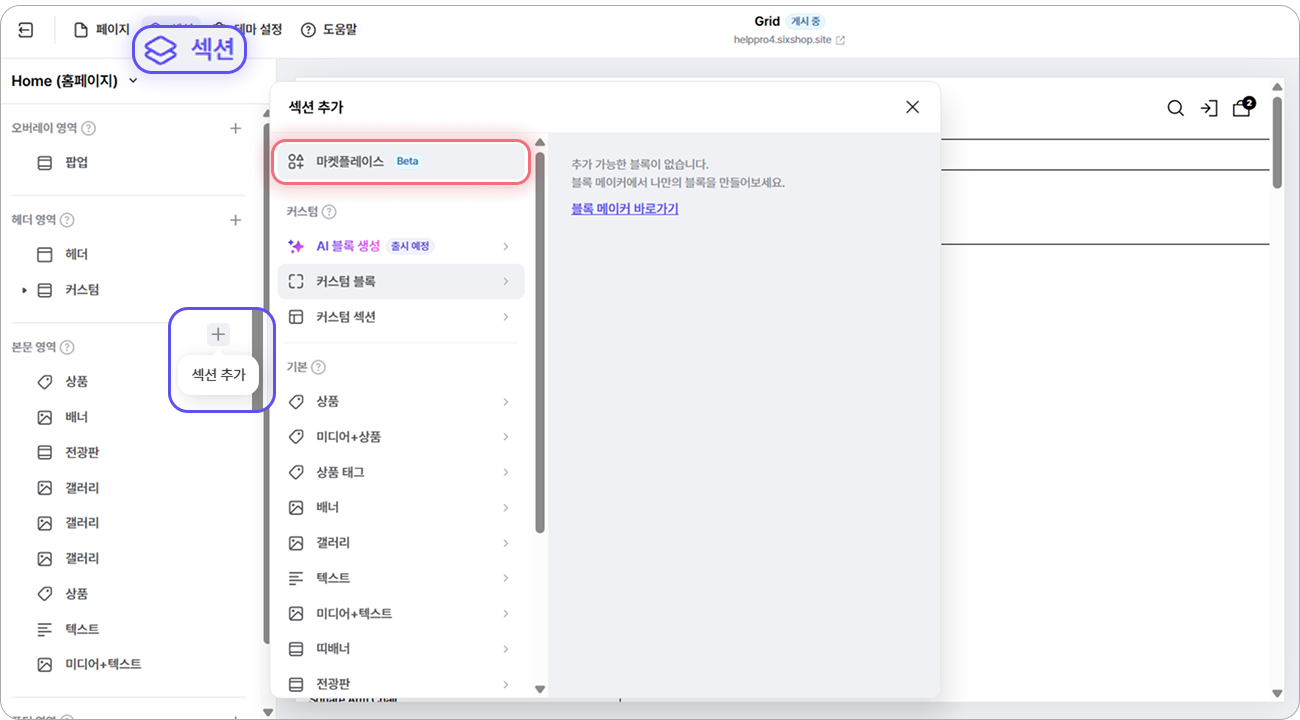Open the shopping cart in preview
Image resolution: width=1300 pixels, height=720 pixels.
tap(1243, 107)
